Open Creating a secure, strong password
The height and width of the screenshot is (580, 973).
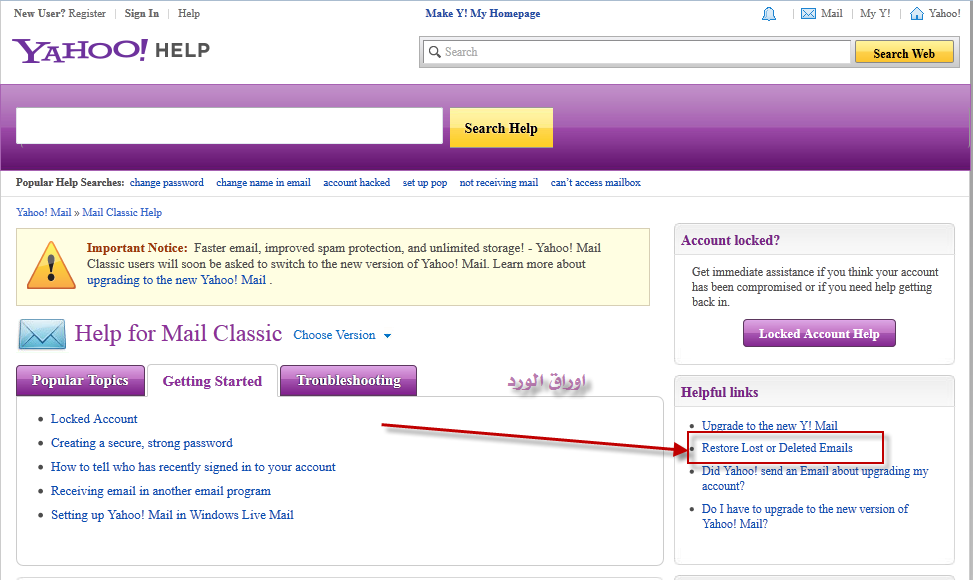(141, 443)
